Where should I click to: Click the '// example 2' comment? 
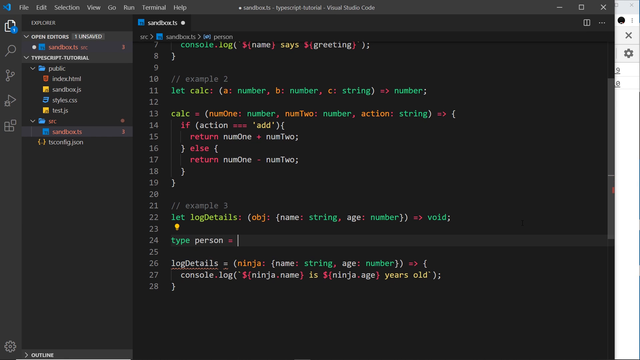199,79
